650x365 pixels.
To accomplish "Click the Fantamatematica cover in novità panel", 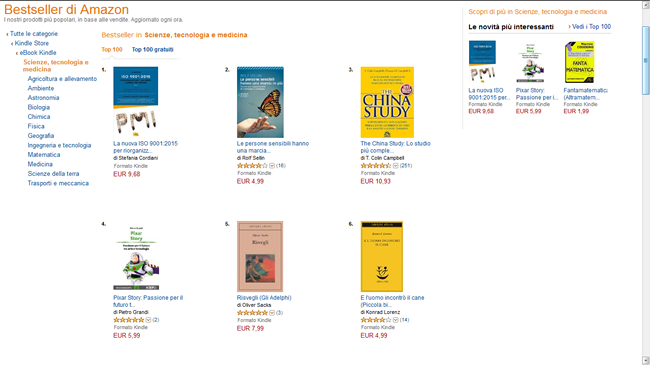I will [x=580, y=62].
